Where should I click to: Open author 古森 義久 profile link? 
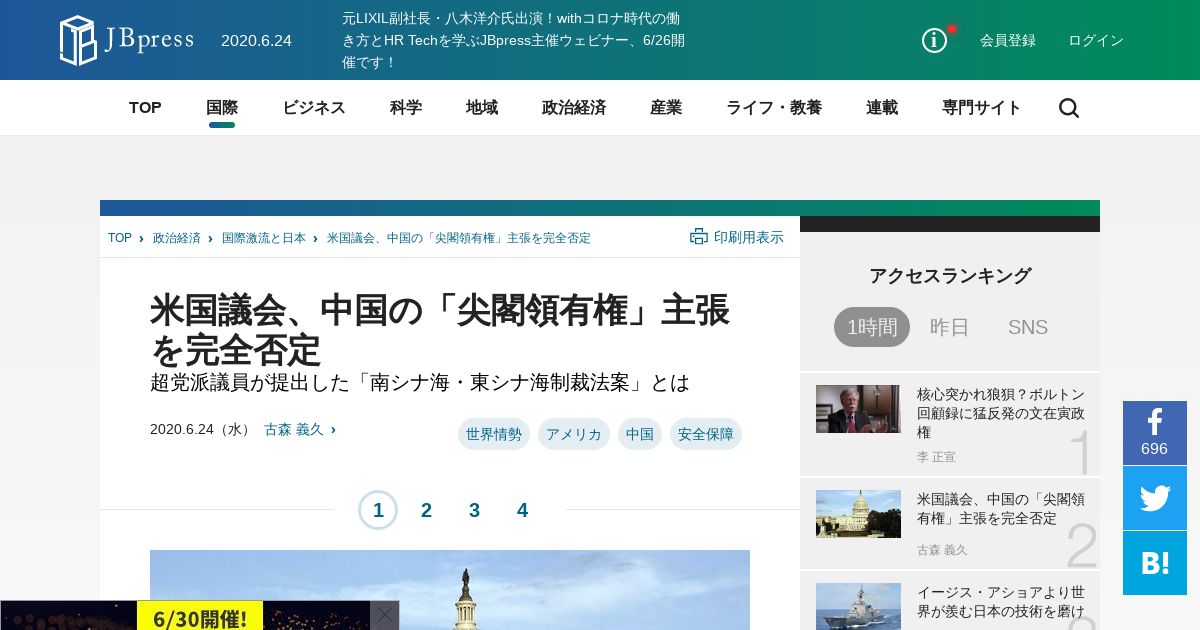click(294, 429)
